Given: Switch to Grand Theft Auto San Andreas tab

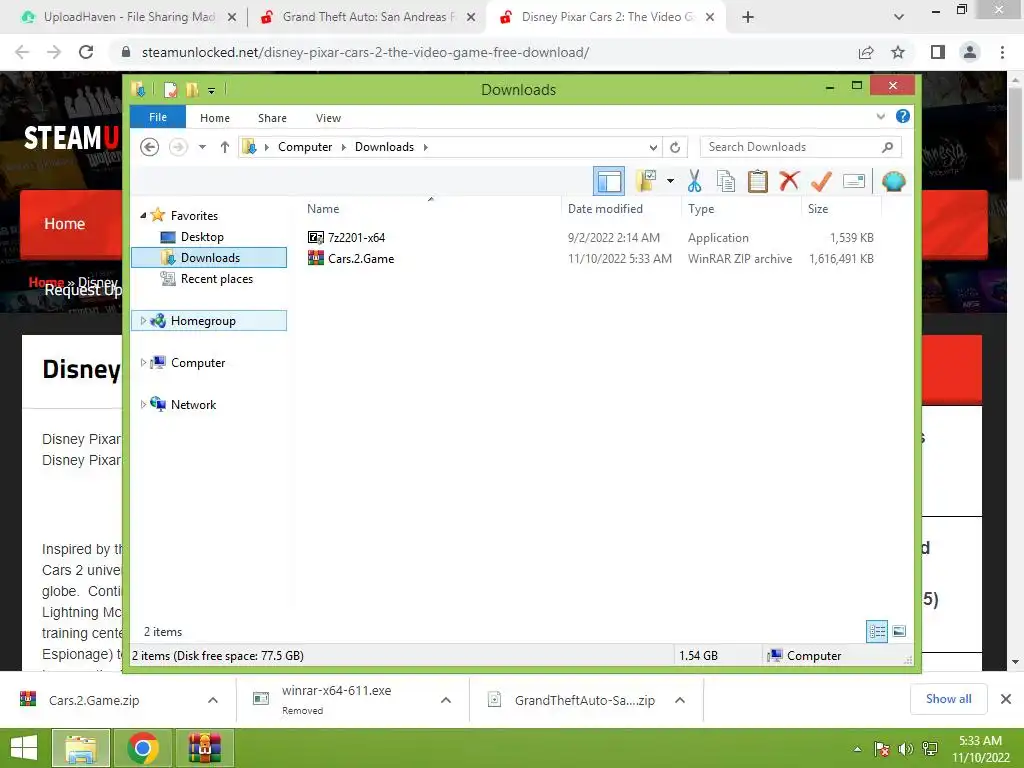Looking at the screenshot, I should coord(368,17).
